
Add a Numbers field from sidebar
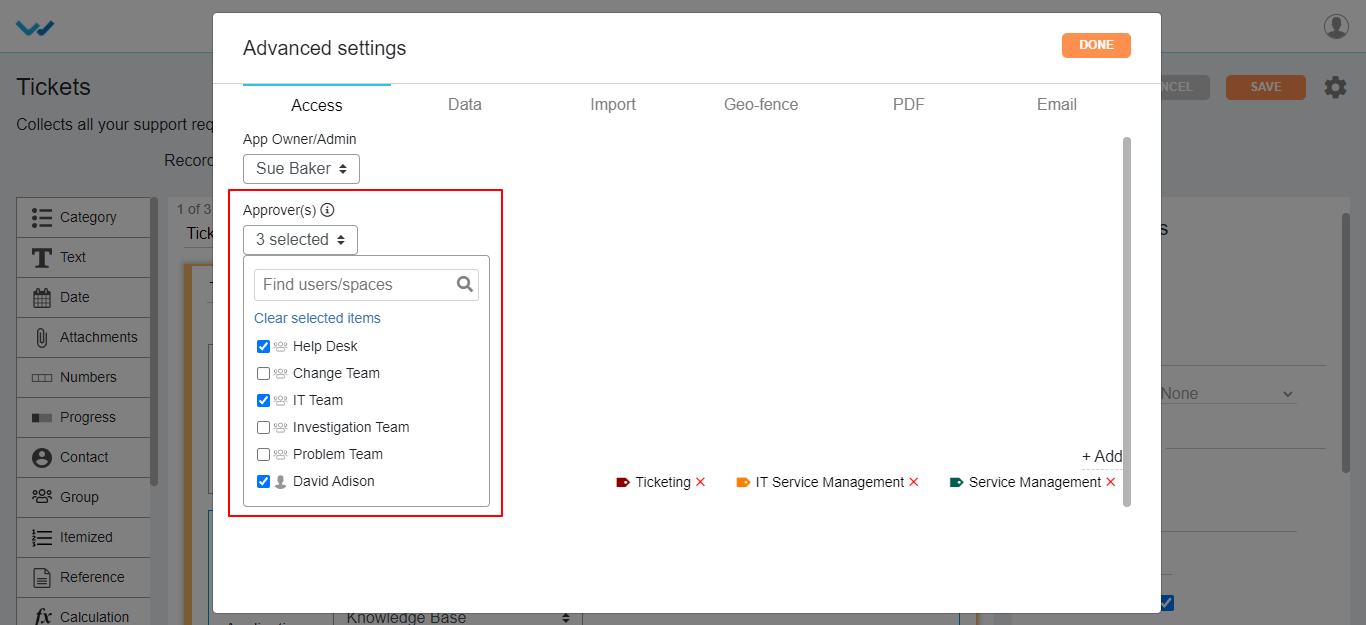coord(83,377)
